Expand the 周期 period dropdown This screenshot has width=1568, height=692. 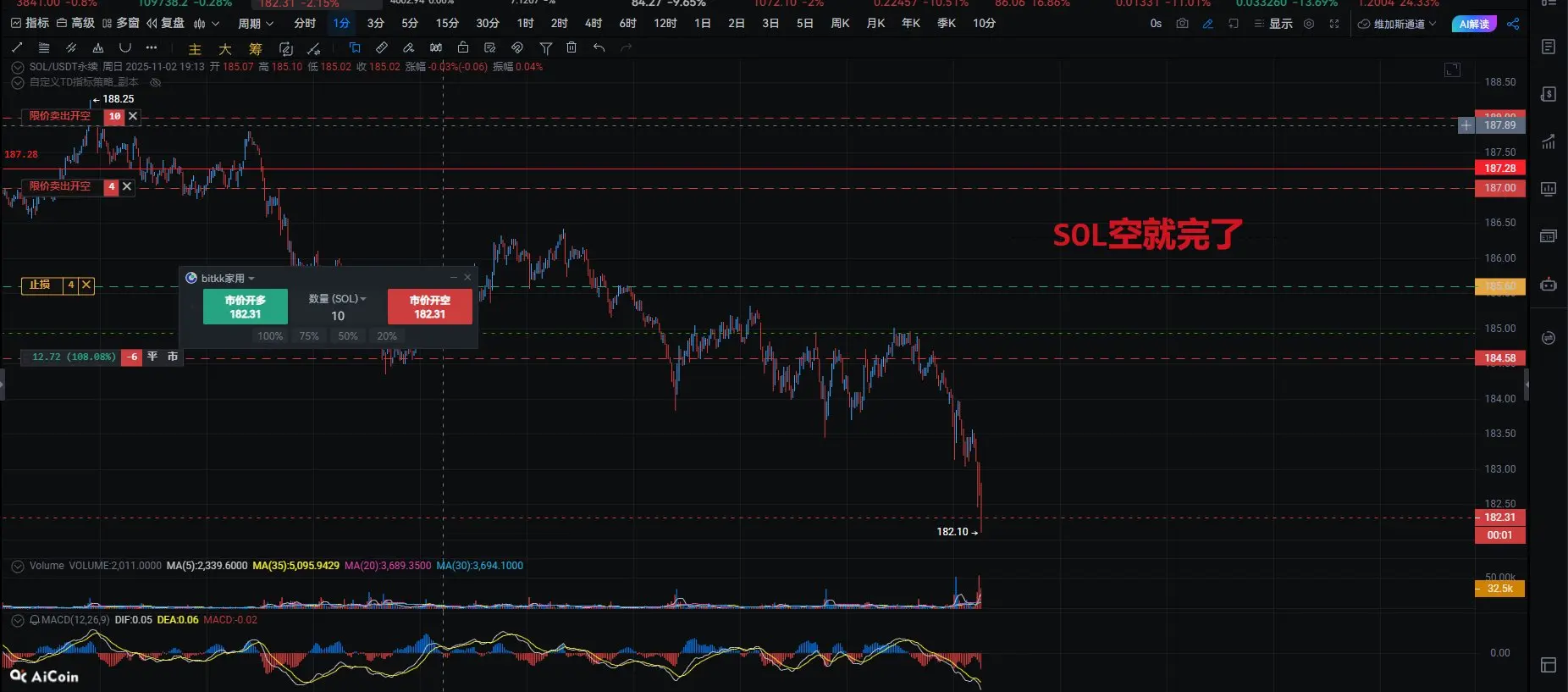click(255, 24)
